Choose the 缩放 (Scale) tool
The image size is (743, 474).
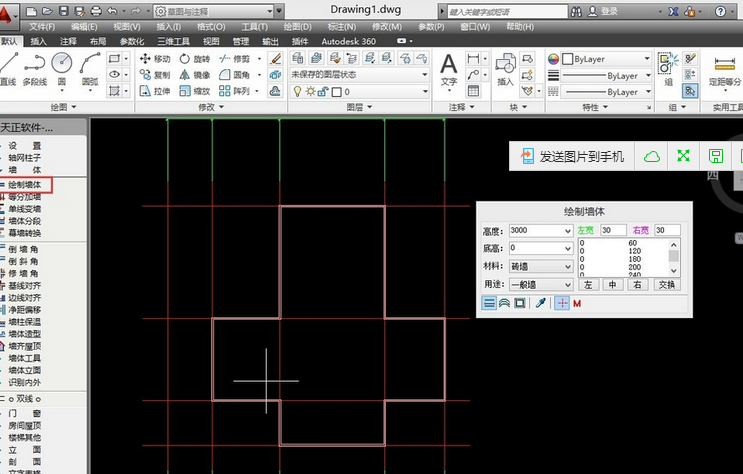[x=195, y=91]
